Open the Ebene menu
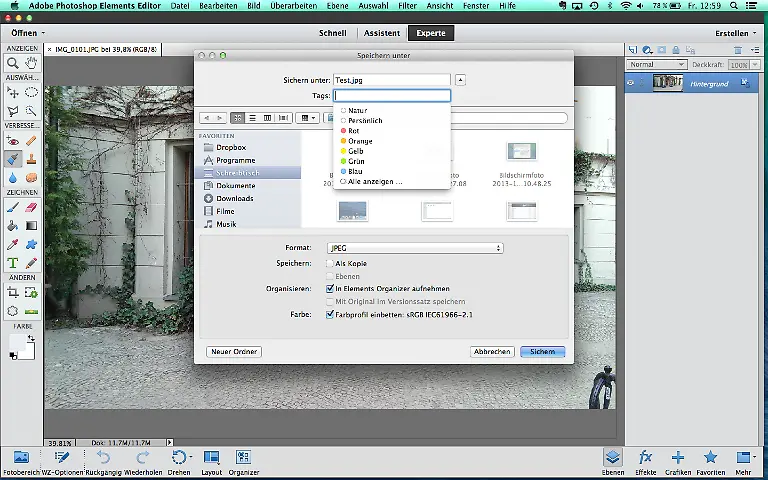This screenshot has width=768, height=480. click(x=337, y=6)
